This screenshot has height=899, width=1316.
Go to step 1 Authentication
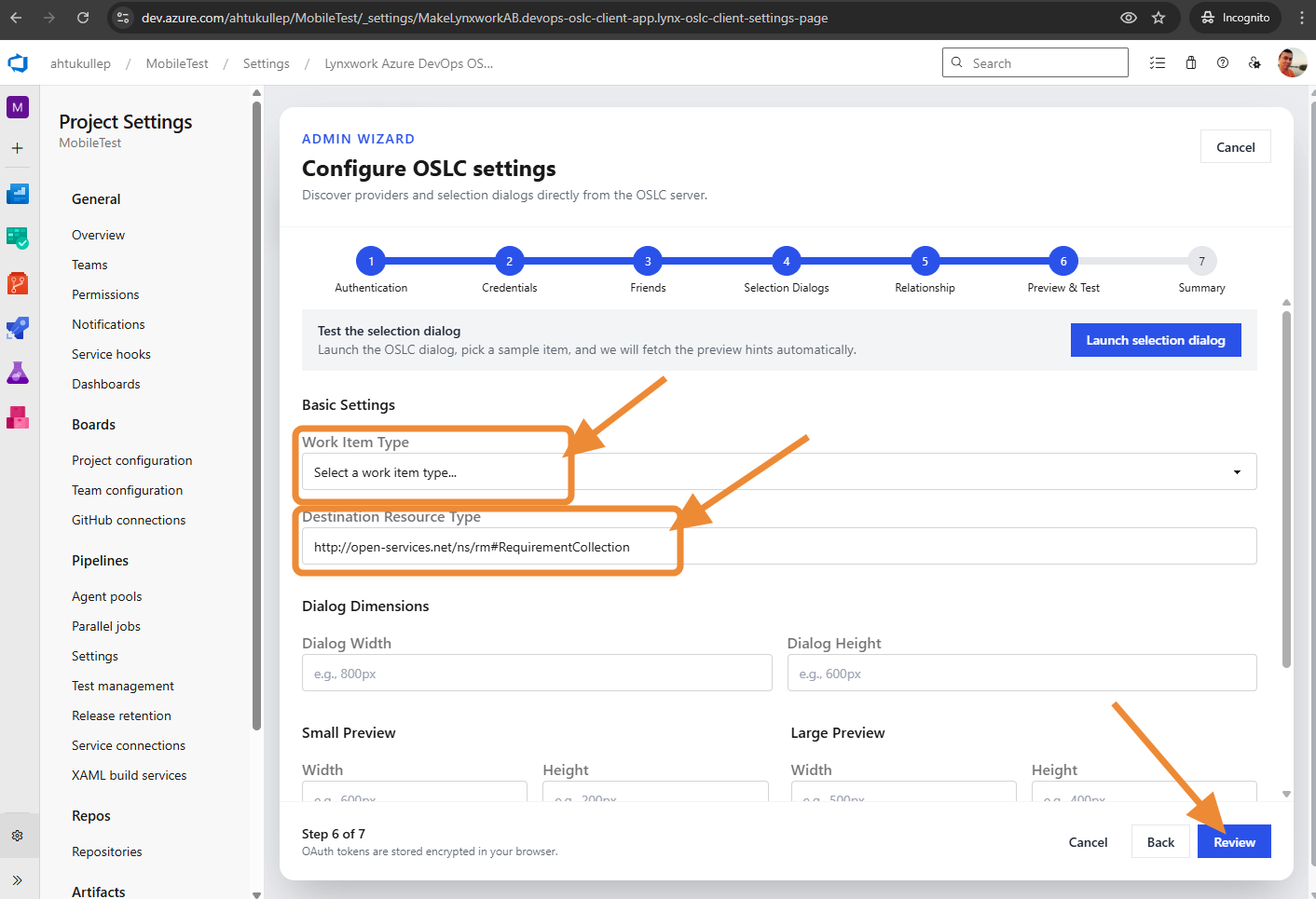371,262
